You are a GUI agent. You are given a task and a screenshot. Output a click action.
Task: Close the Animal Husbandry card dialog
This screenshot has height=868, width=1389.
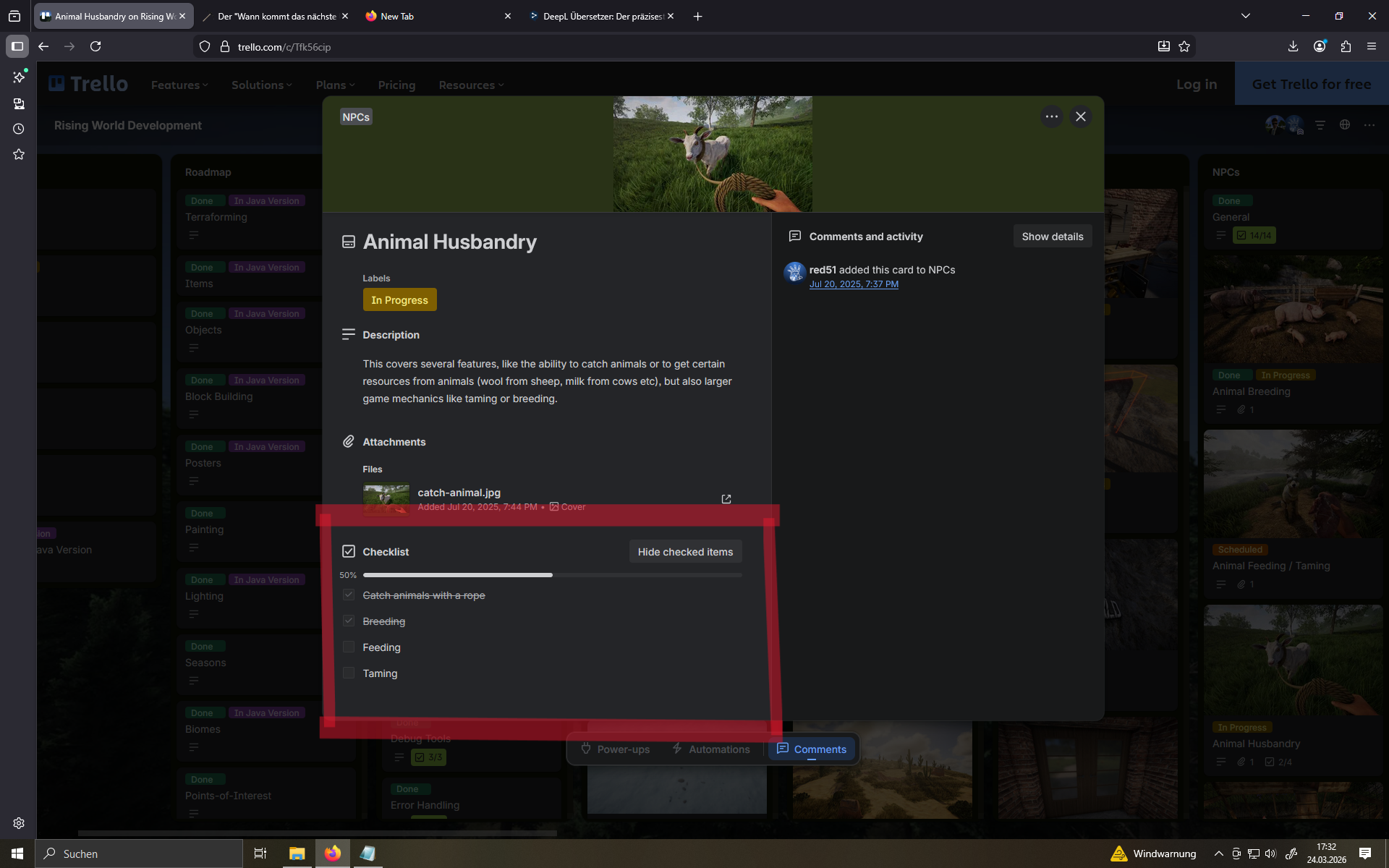(x=1081, y=116)
